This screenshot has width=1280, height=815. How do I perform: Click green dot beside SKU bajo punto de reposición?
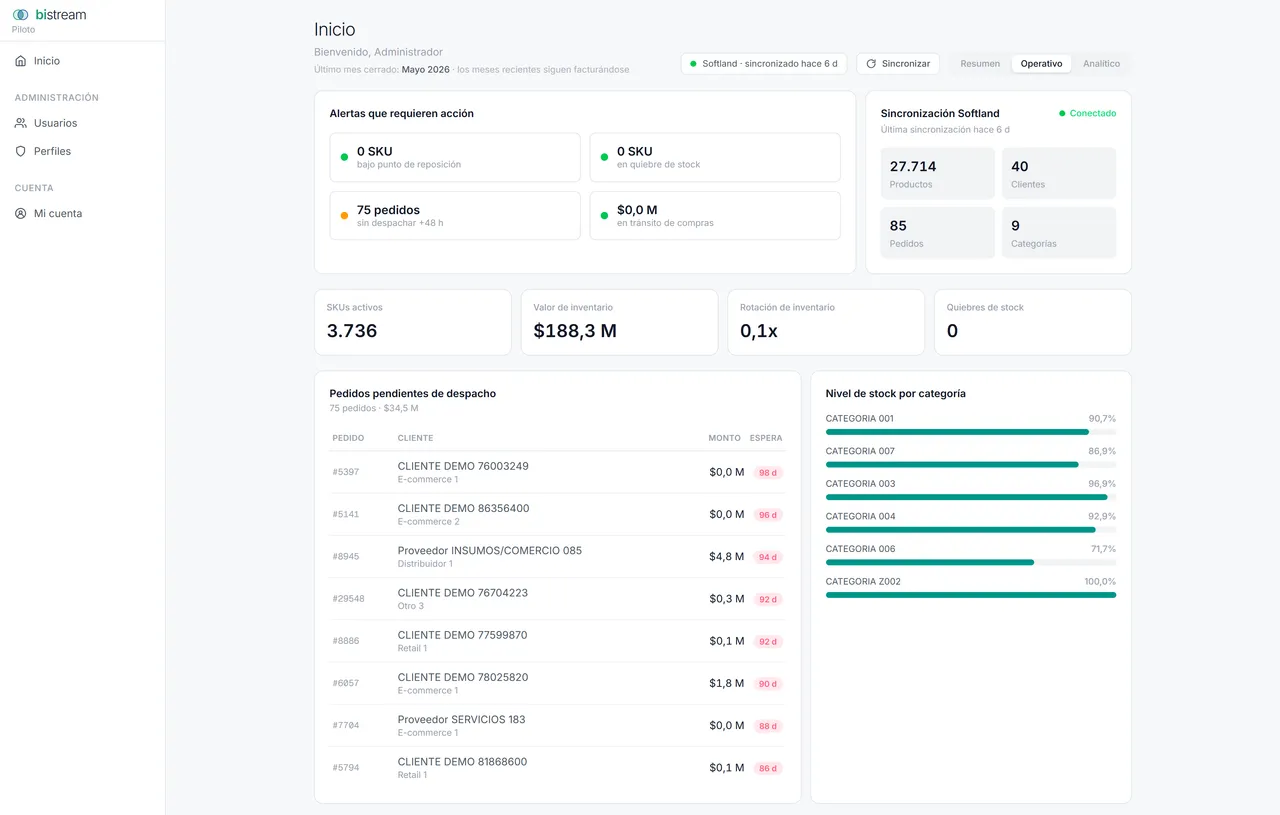click(345, 157)
